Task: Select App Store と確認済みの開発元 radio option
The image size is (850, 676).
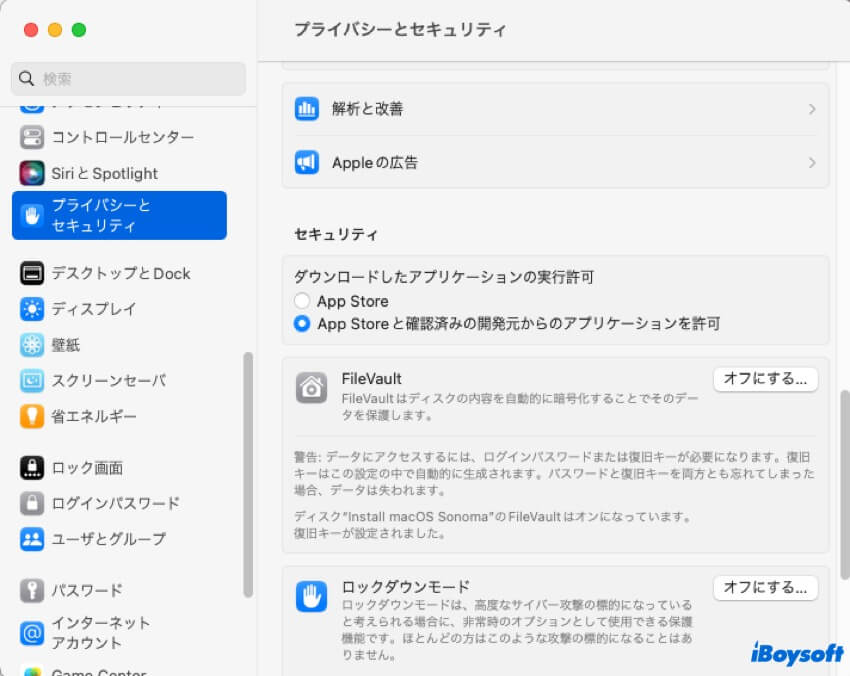Action: tap(302, 324)
